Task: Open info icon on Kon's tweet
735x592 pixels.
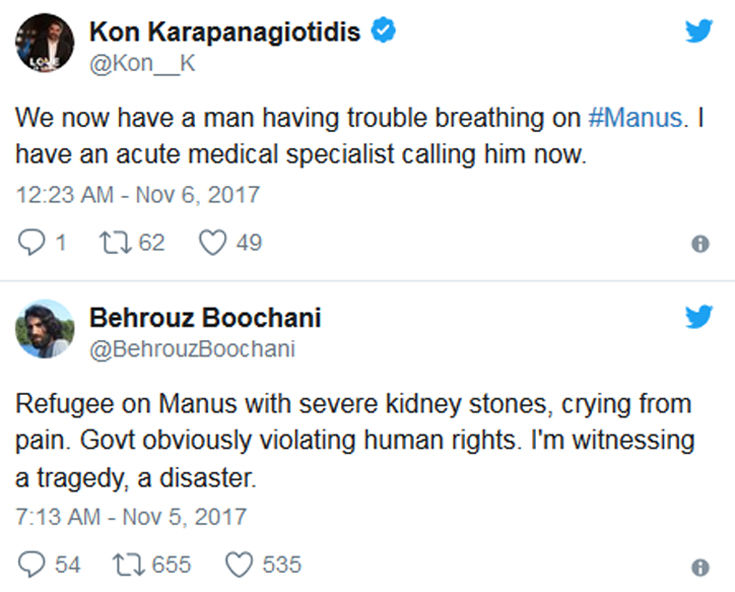Action: click(700, 244)
